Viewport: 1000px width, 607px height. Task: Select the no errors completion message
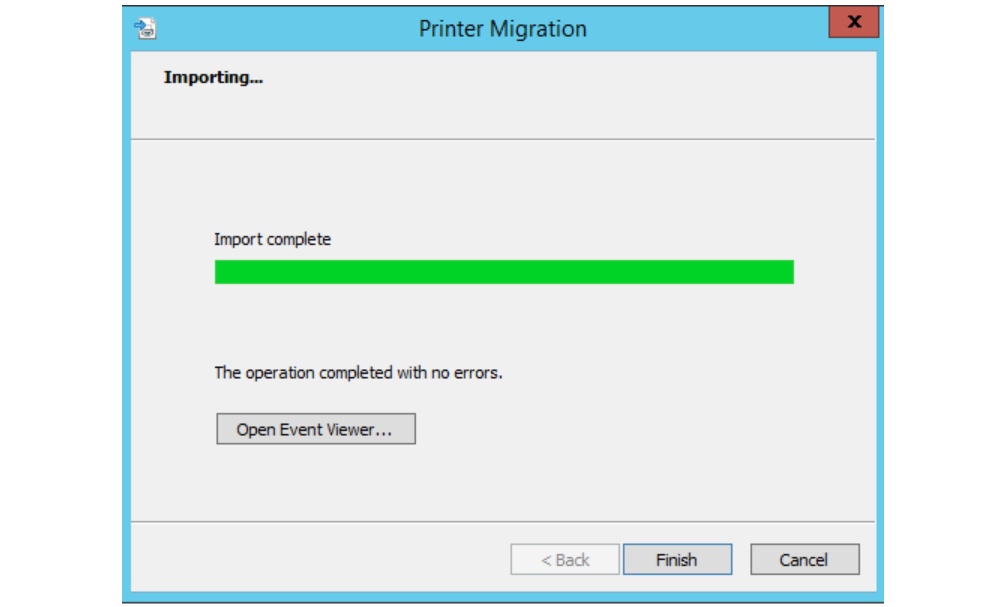(x=358, y=373)
